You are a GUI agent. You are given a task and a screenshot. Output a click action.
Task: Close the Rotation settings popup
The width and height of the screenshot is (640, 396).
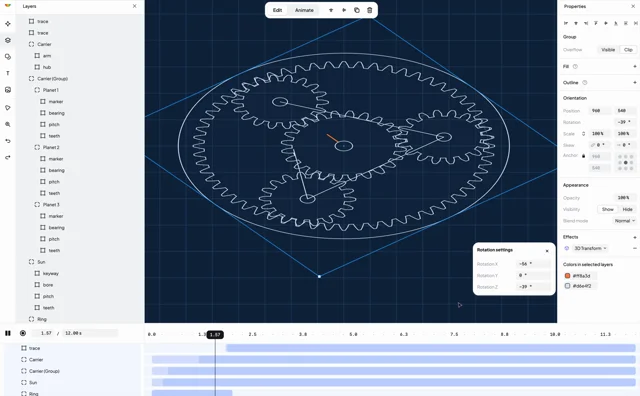coord(547,251)
